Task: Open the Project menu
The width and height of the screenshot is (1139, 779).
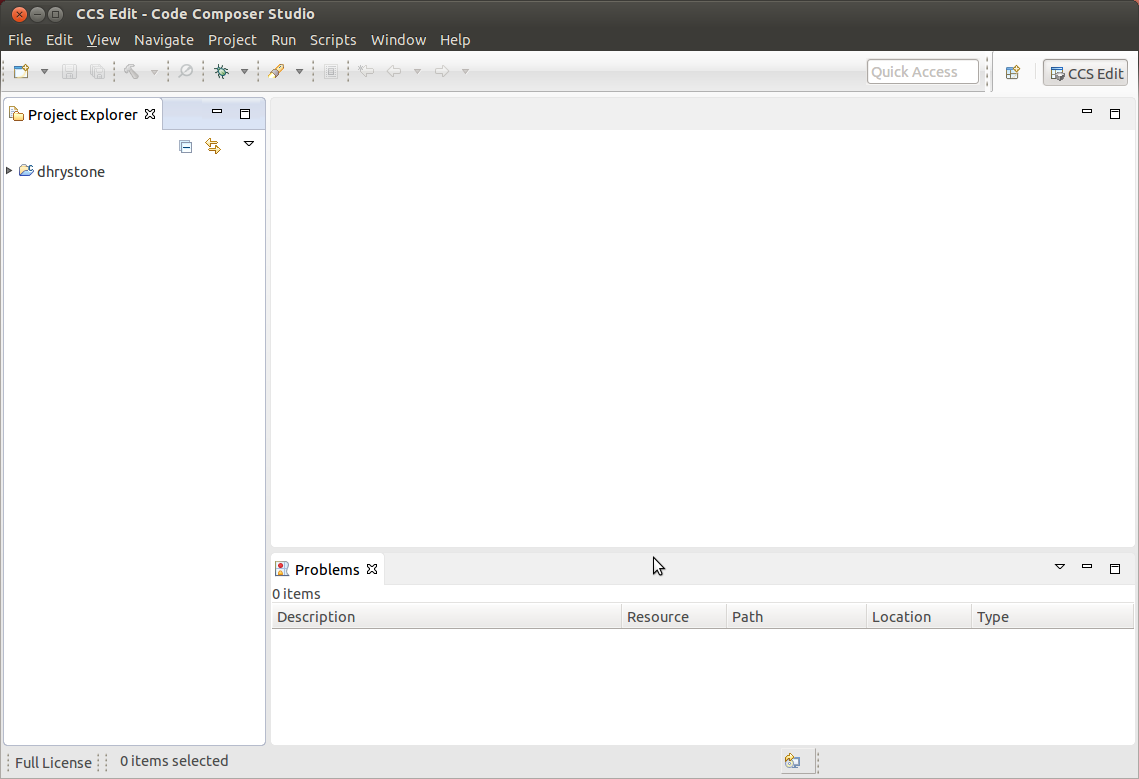Action: (232, 40)
